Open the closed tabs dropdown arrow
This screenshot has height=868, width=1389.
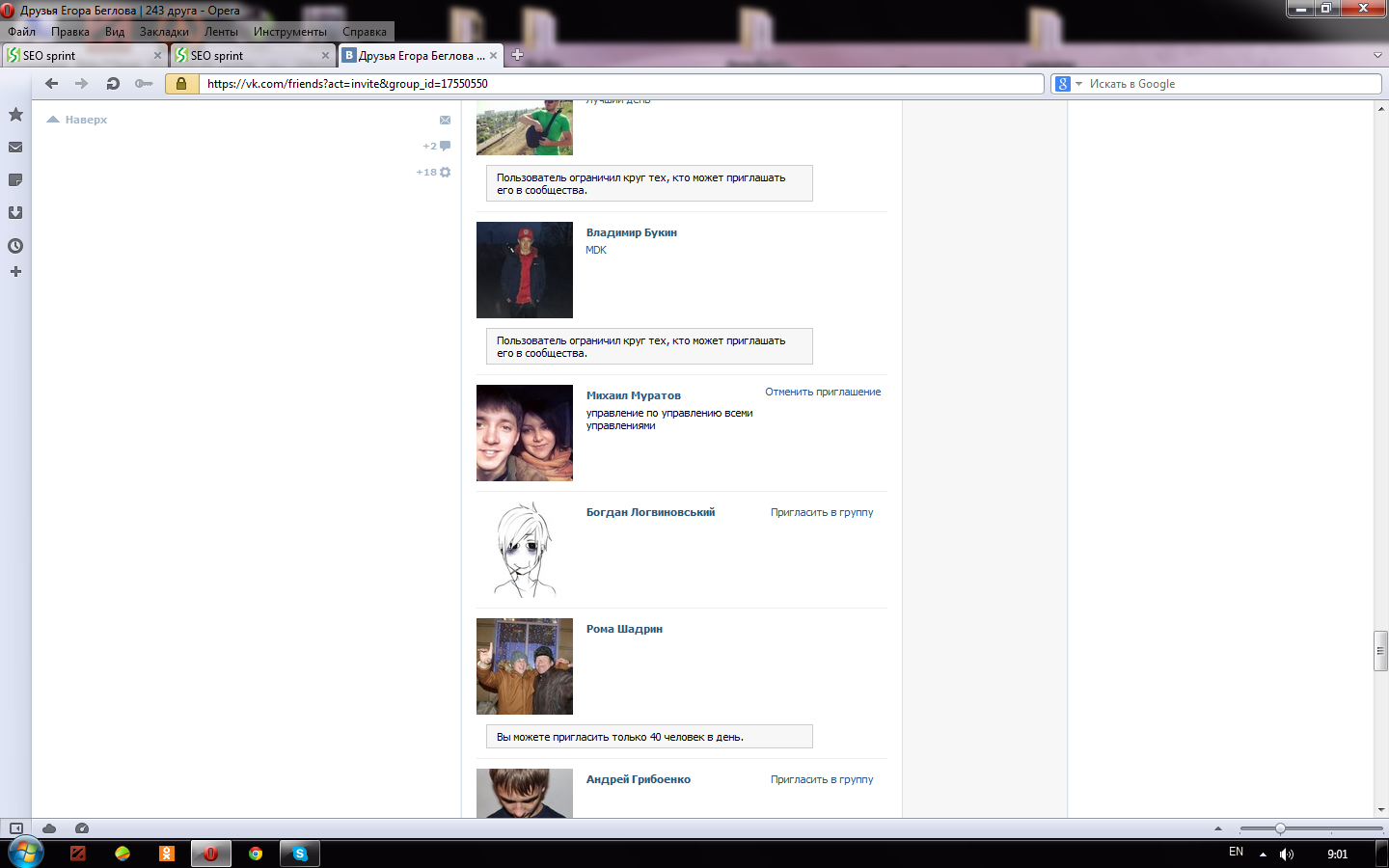[1377, 56]
